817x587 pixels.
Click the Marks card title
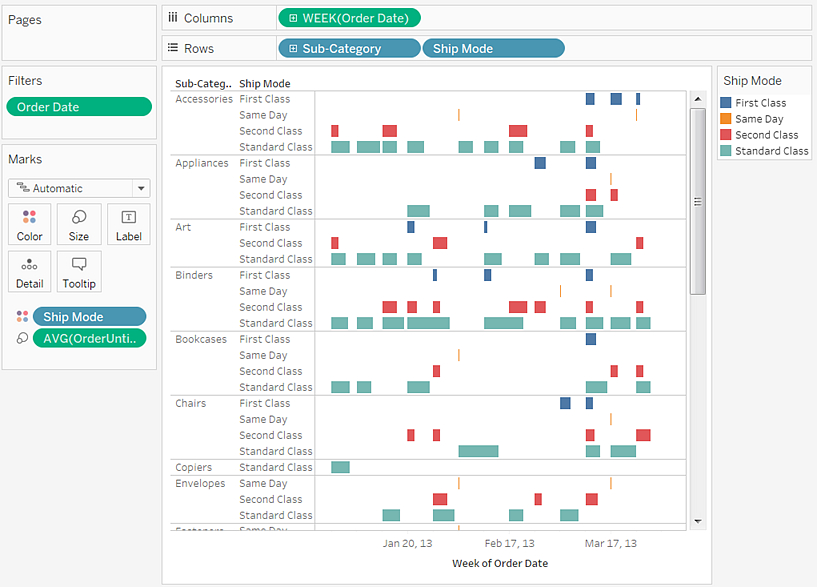coord(25,159)
